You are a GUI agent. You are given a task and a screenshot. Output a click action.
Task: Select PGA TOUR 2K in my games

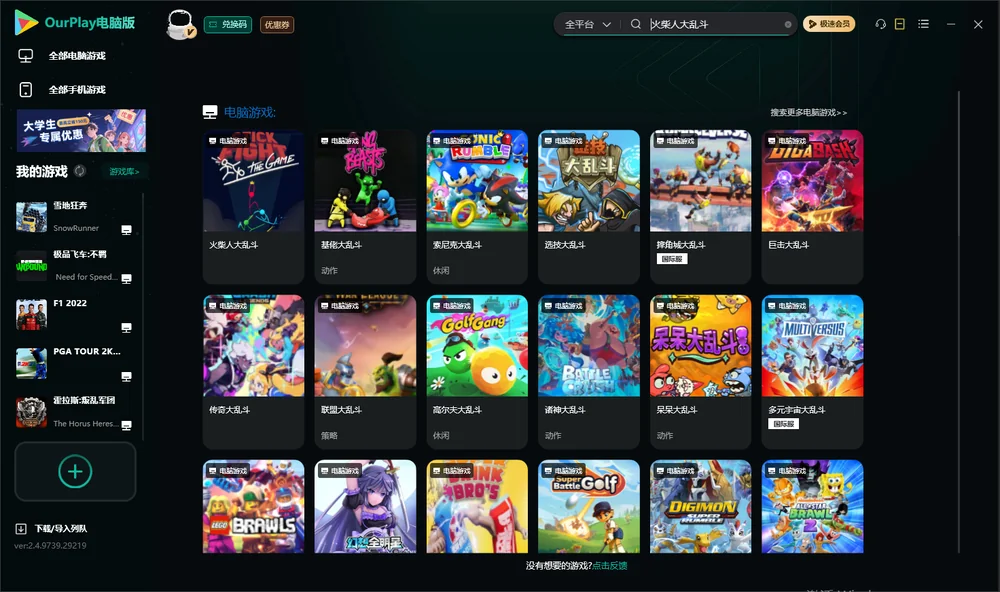75,364
